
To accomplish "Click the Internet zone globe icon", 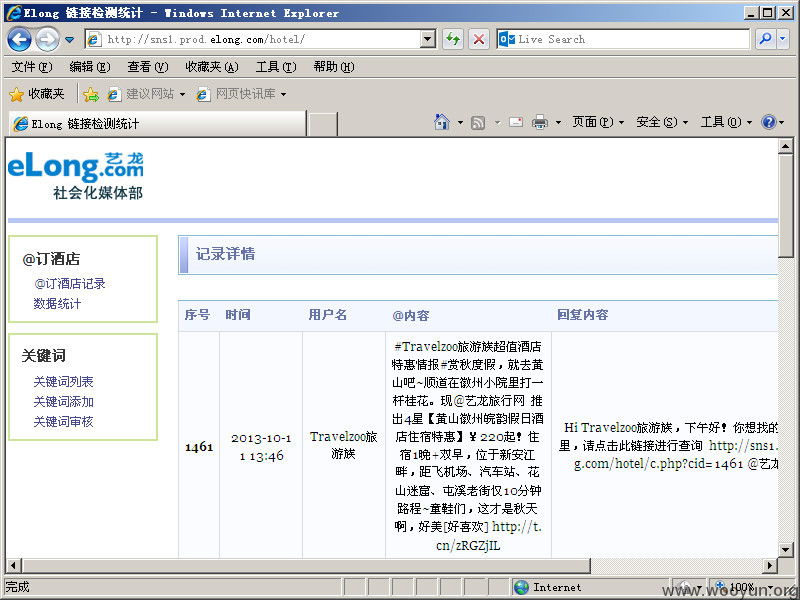I will point(521,587).
